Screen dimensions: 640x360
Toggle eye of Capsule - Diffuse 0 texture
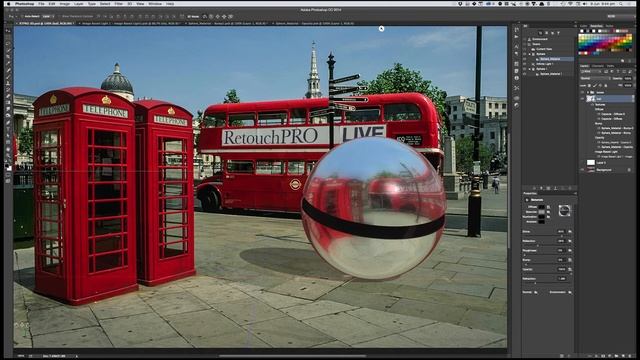pyautogui.click(x=599, y=114)
